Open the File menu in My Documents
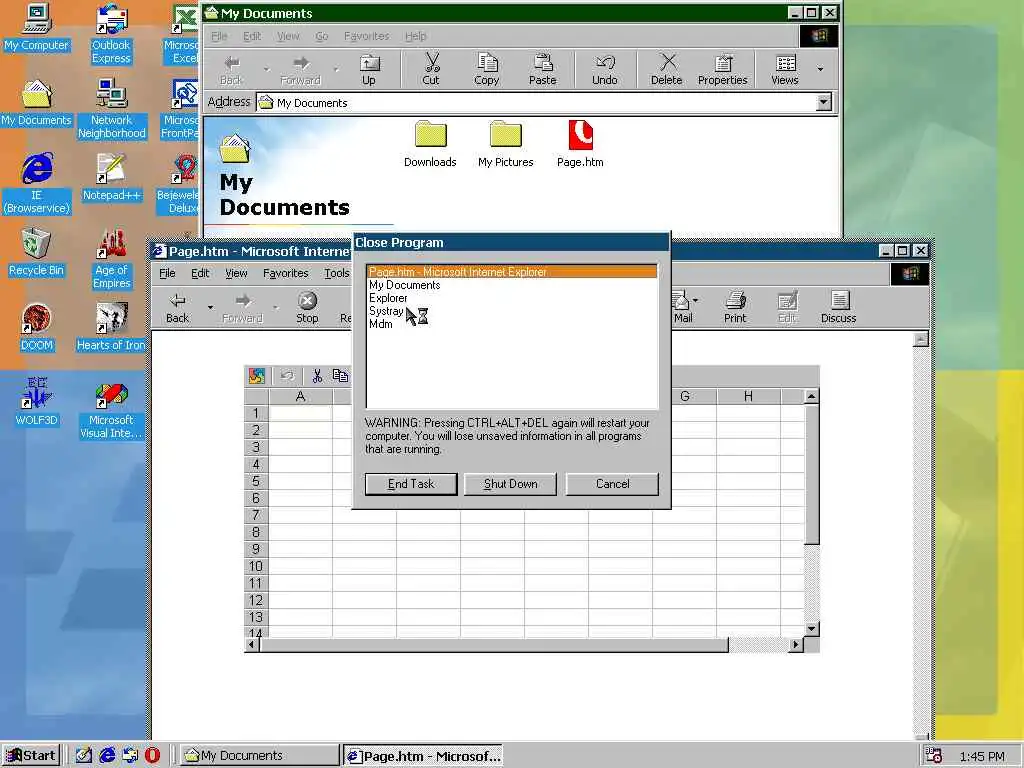Viewport: 1024px width, 768px height. click(x=219, y=36)
